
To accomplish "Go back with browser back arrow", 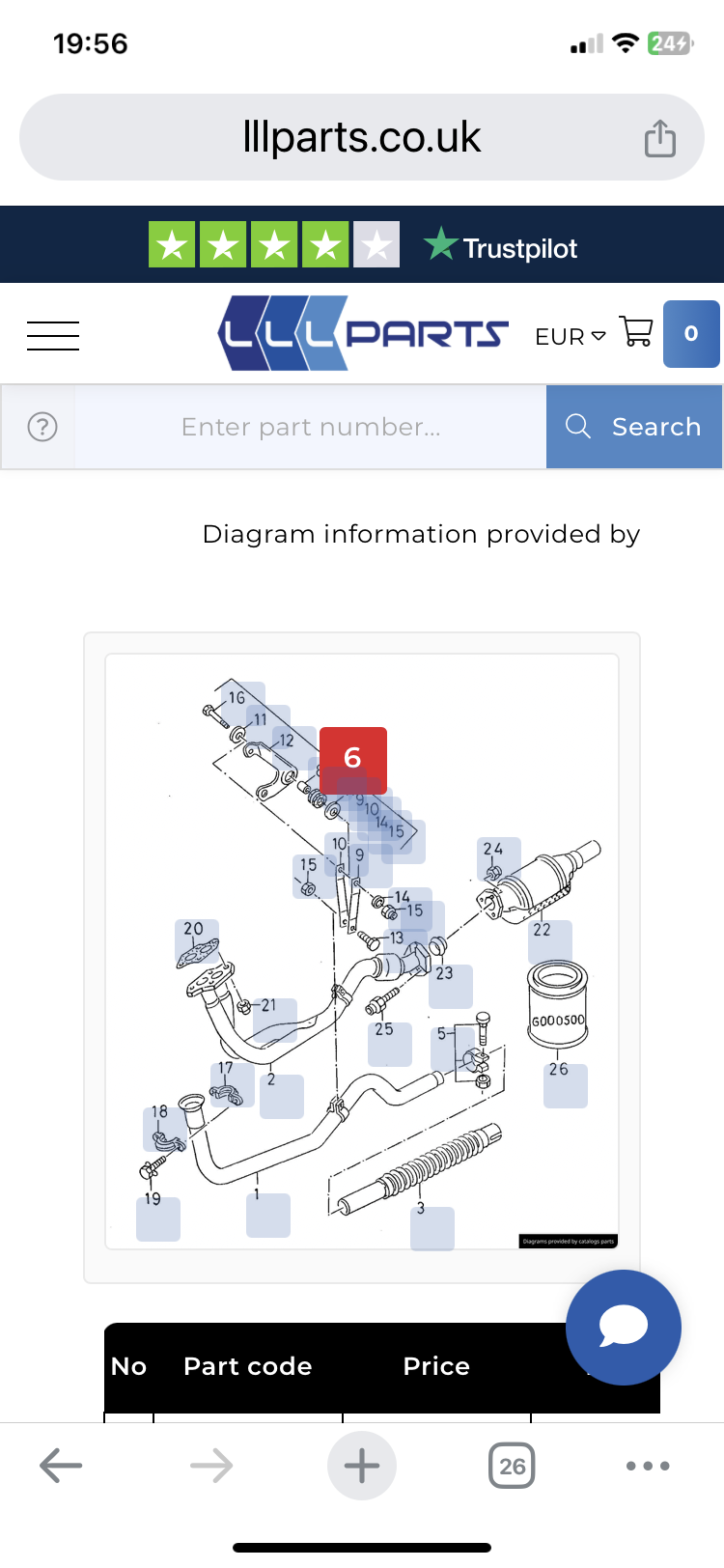I will (61, 1466).
